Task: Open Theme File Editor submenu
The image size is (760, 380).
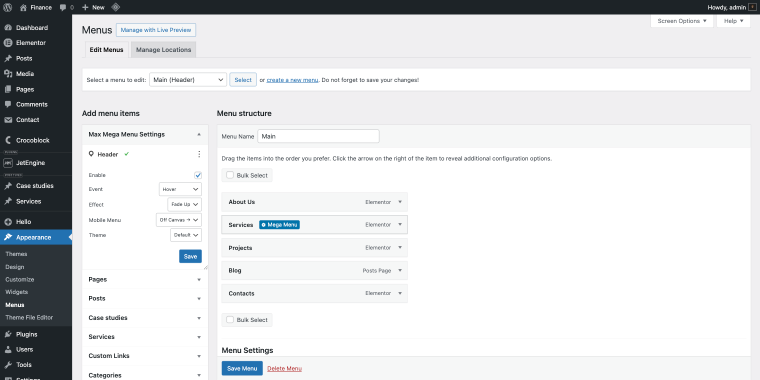Action: (x=29, y=317)
